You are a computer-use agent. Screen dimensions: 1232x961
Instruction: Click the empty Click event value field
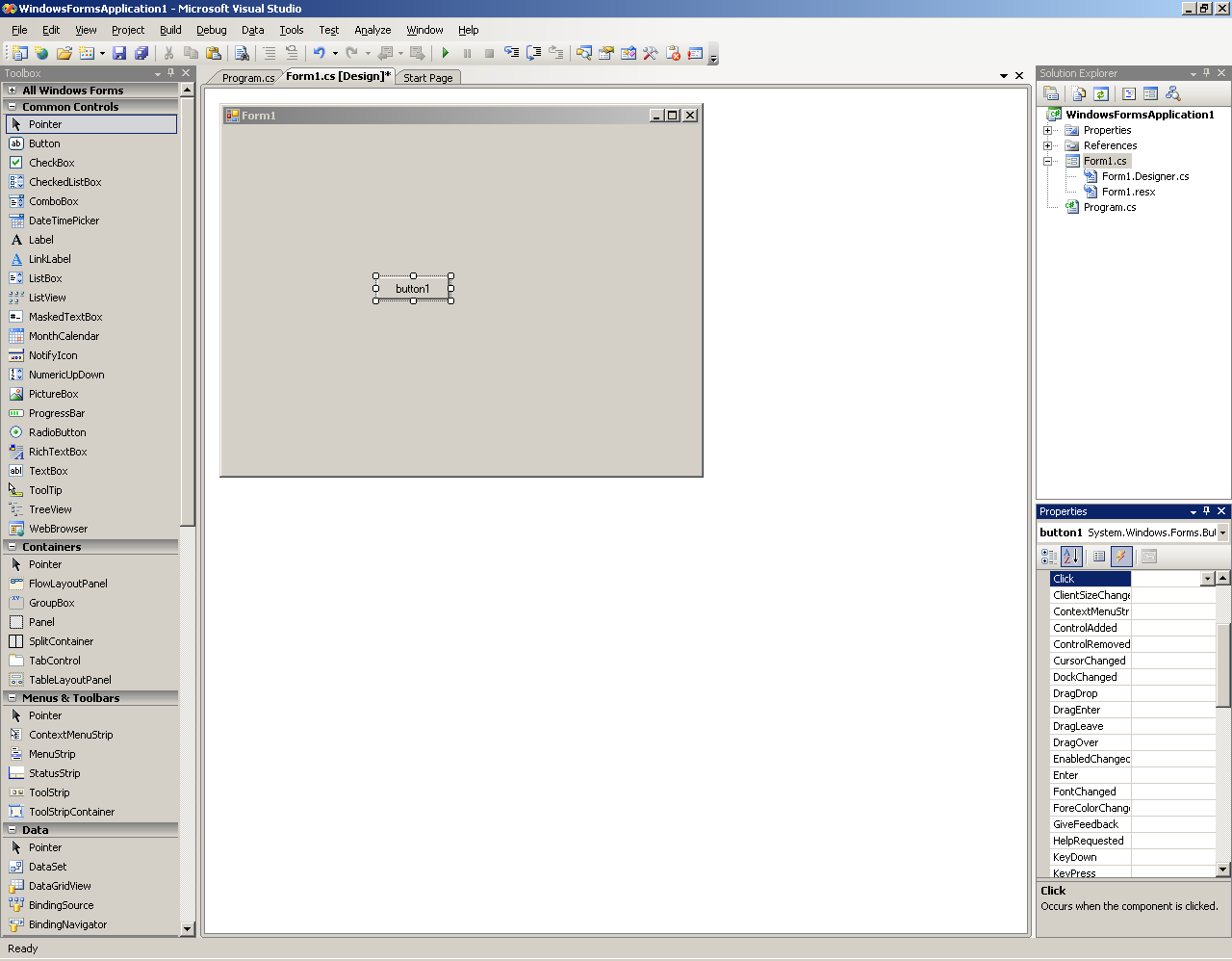1166,579
